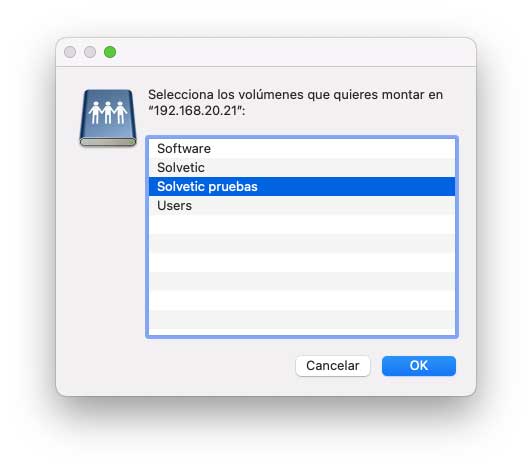Close the dialog with the leftmost gray button
Image resolution: width=532 pixels, height=470 pixels.
(70, 52)
